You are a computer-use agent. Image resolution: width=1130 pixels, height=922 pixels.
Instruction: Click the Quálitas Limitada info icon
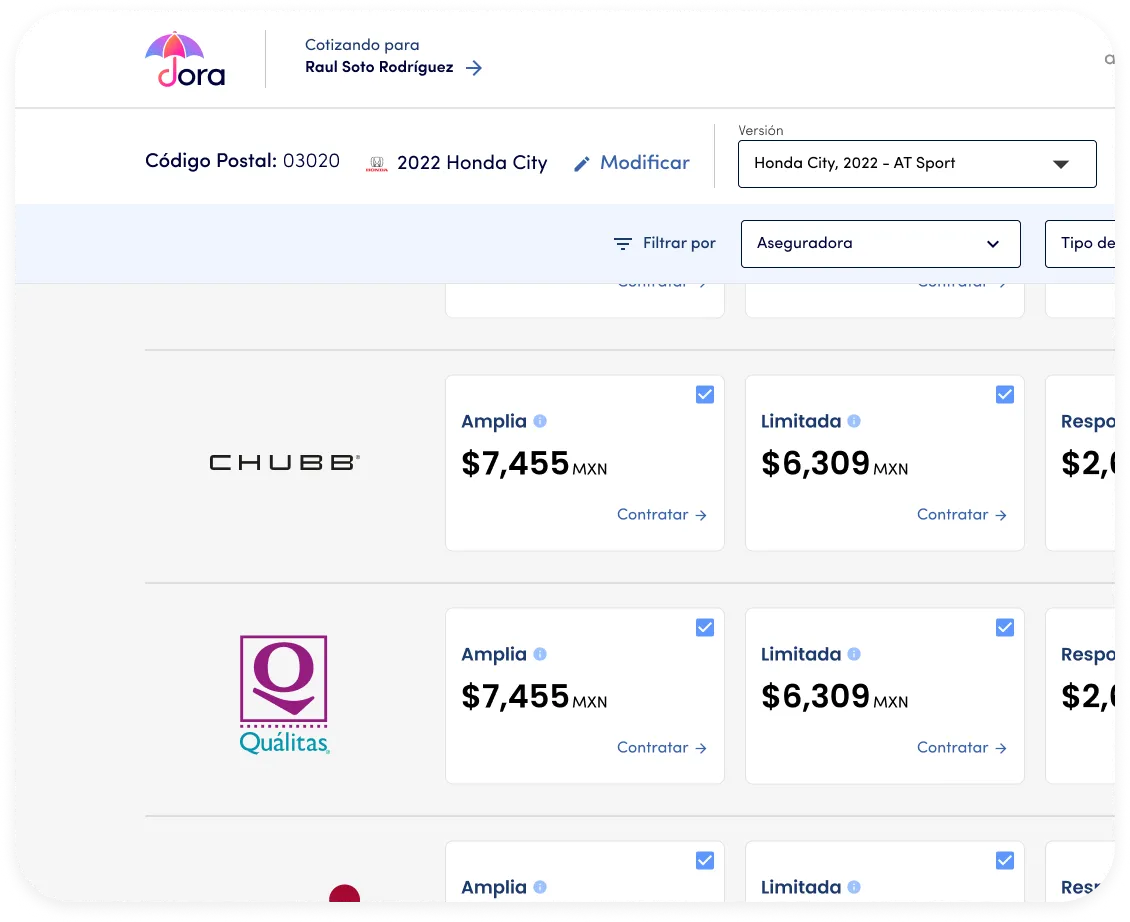click(x=854, y=654)
